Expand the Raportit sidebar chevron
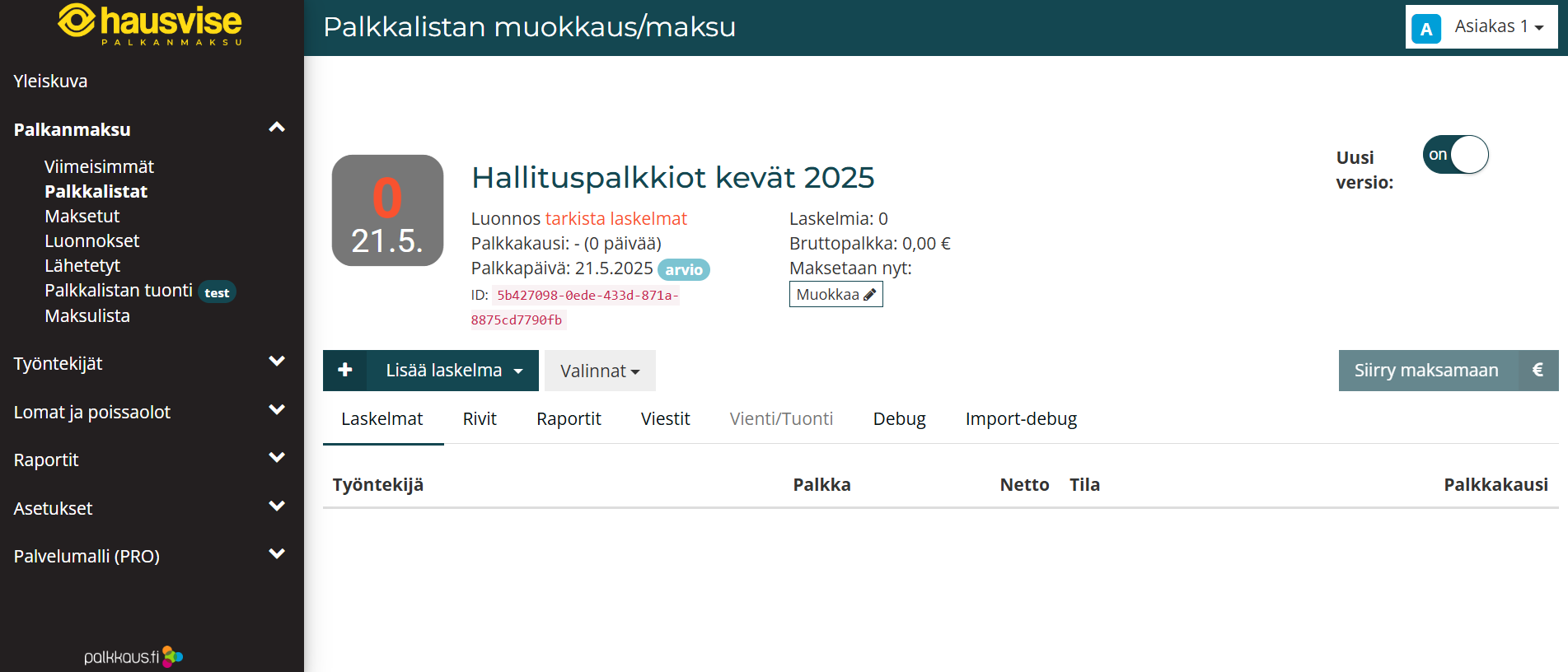 tap(277, 458)
